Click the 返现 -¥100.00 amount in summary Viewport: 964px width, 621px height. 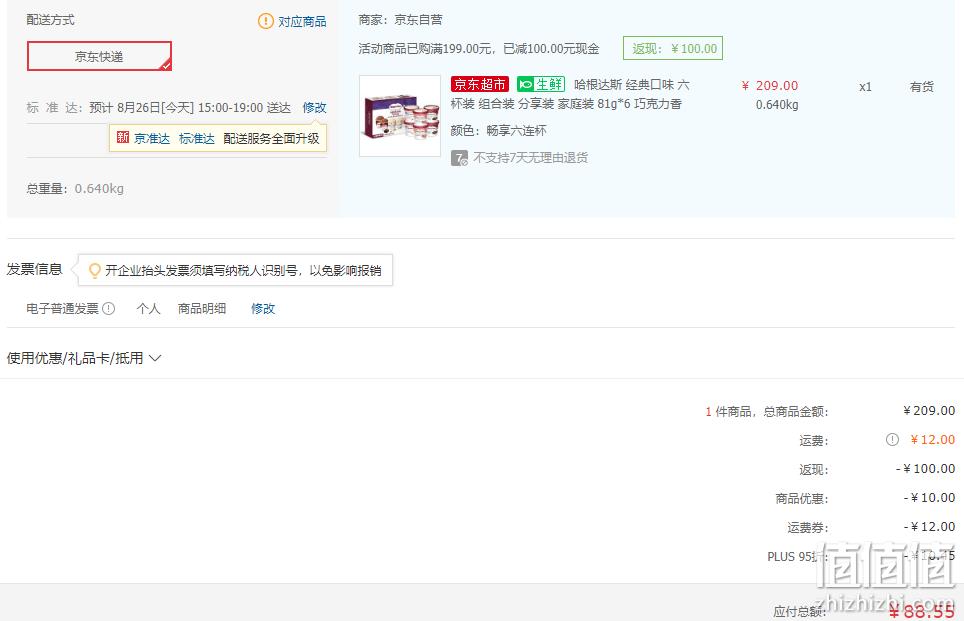(x=925, y=469)
